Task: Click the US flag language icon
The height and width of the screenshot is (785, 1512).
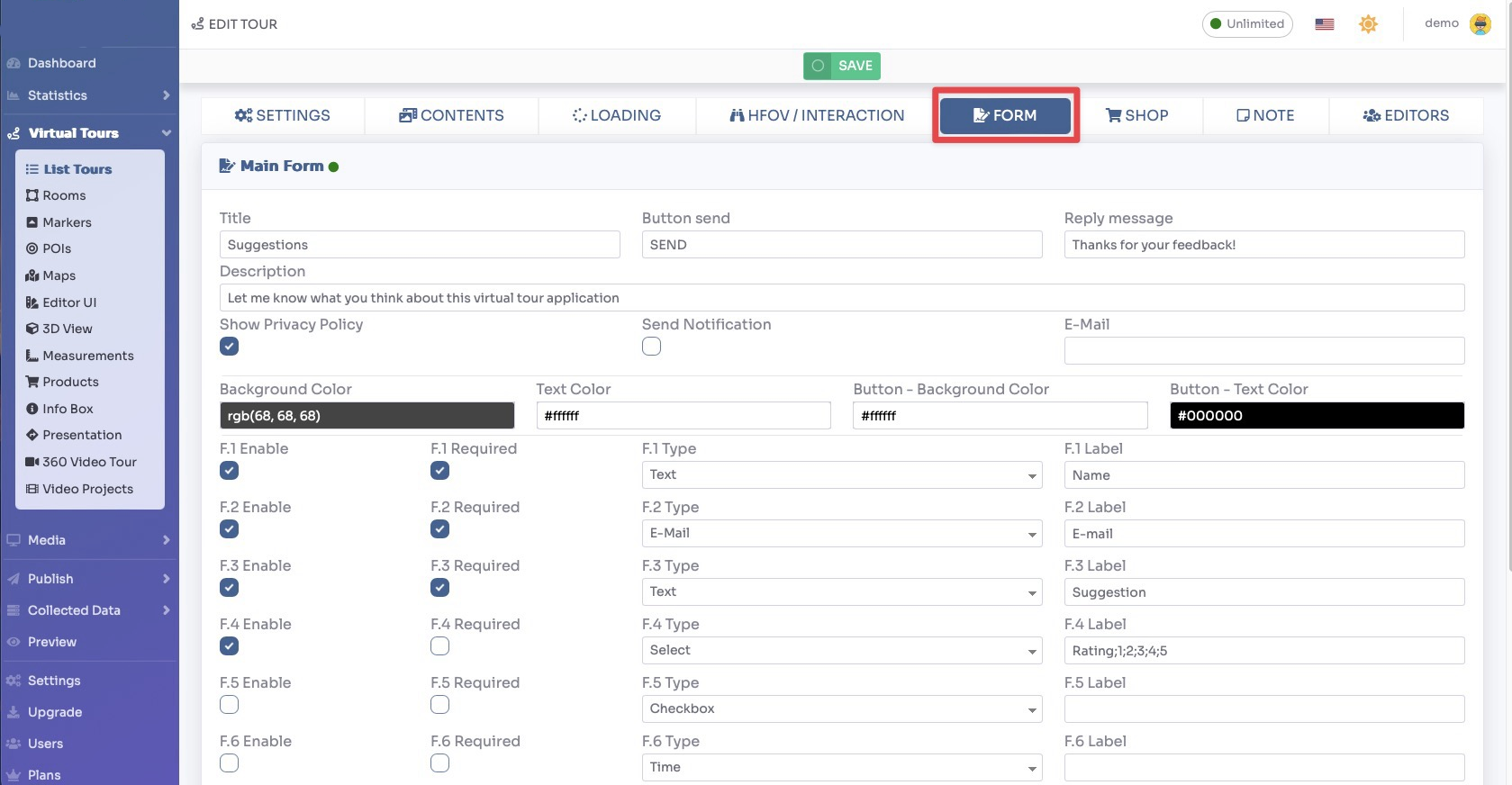Action: (1324, 24)
